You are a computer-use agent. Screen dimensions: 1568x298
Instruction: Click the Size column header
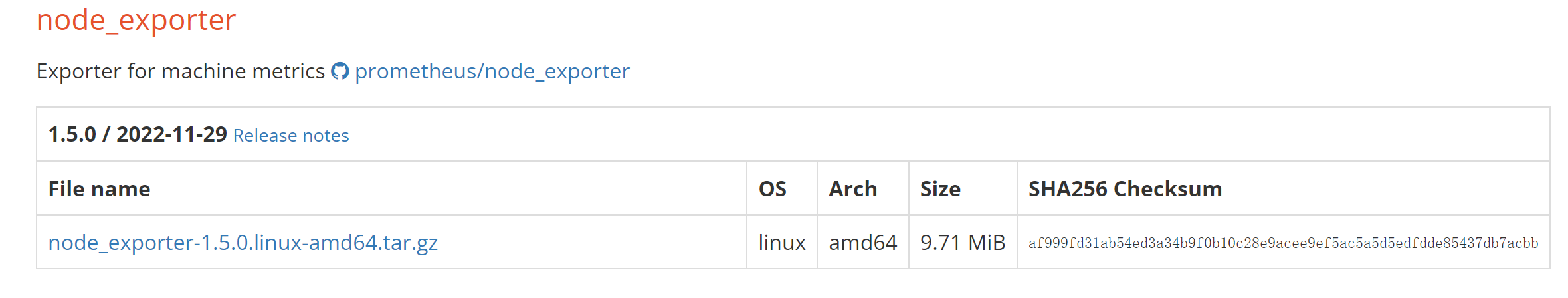[940, 189]
